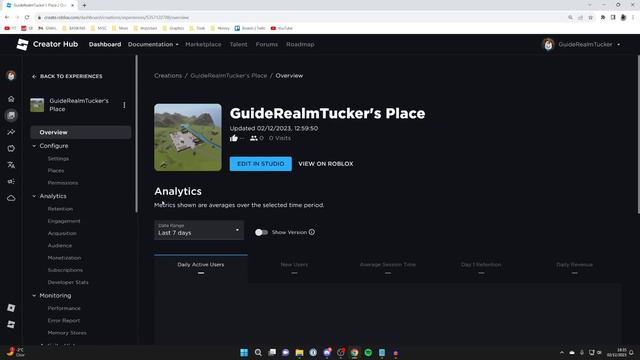Open a new browser tab

(x=84, y=5)
